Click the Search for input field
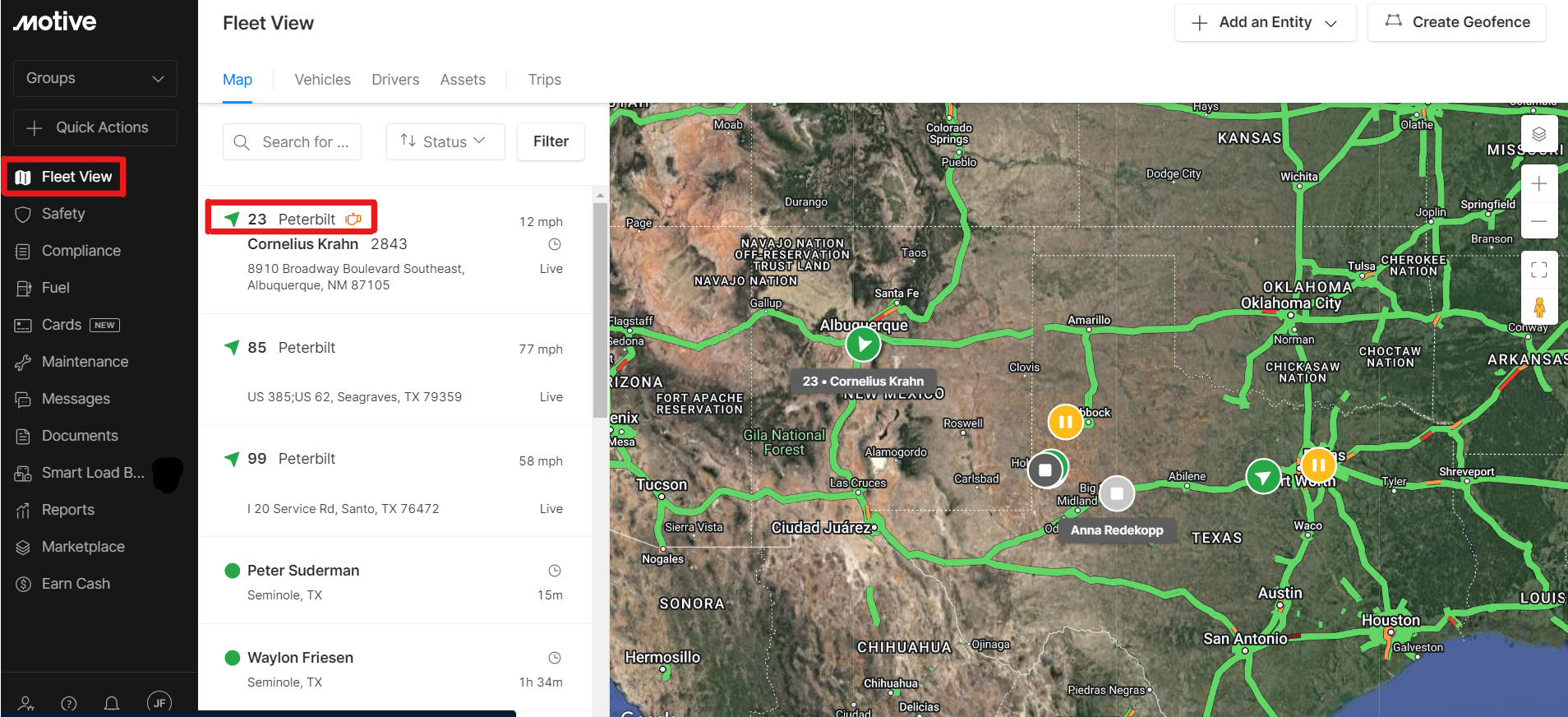 (x=293, y=142)
